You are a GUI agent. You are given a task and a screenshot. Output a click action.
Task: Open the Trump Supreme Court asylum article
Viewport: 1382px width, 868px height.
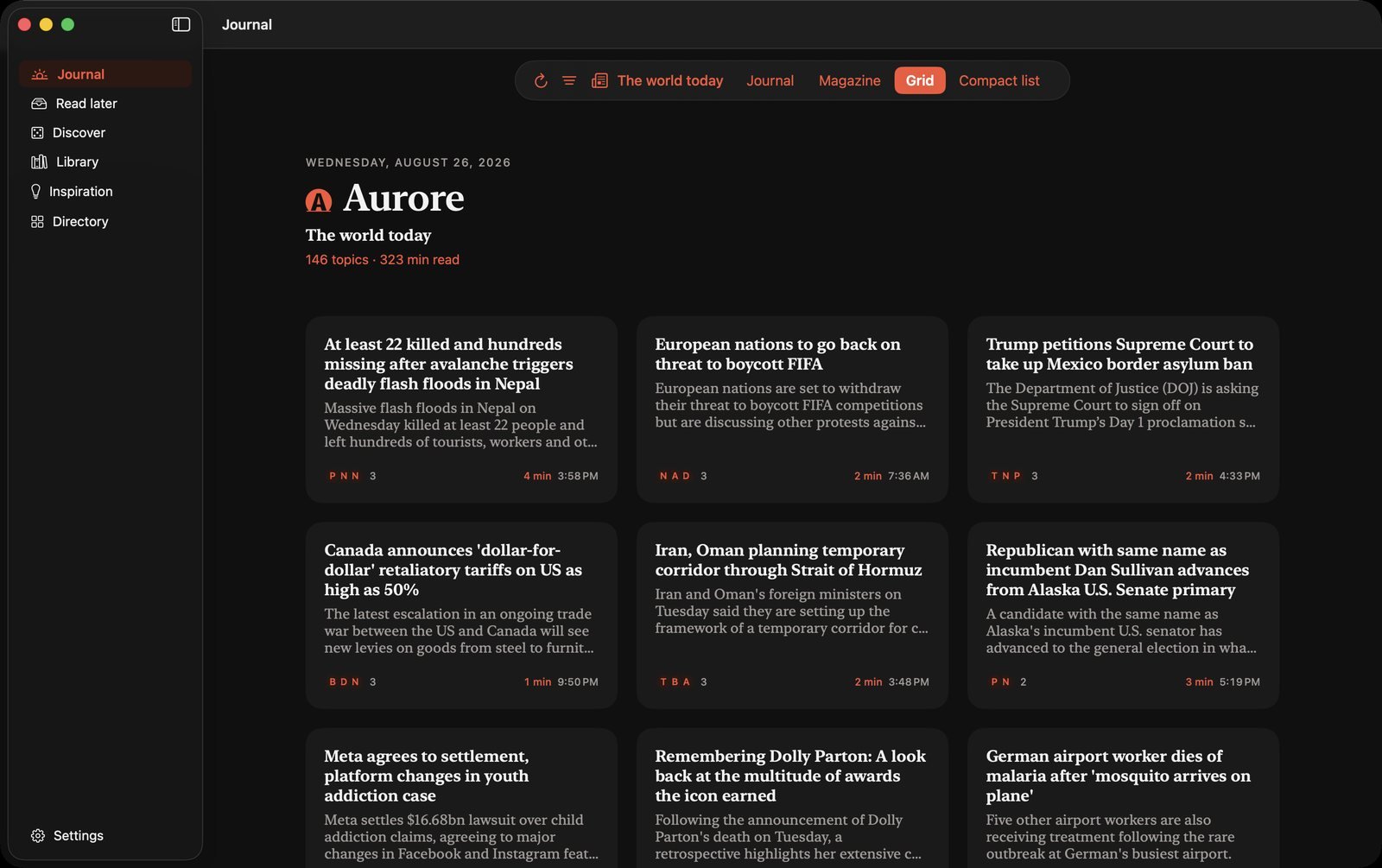tap(1123, 409)
